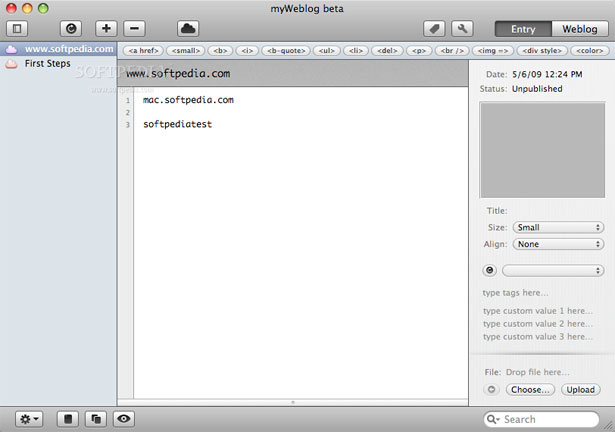The height and width of the screenshot is (432, 615).
Task: Insert a <small> tag
Action: (x=186, y=51)
